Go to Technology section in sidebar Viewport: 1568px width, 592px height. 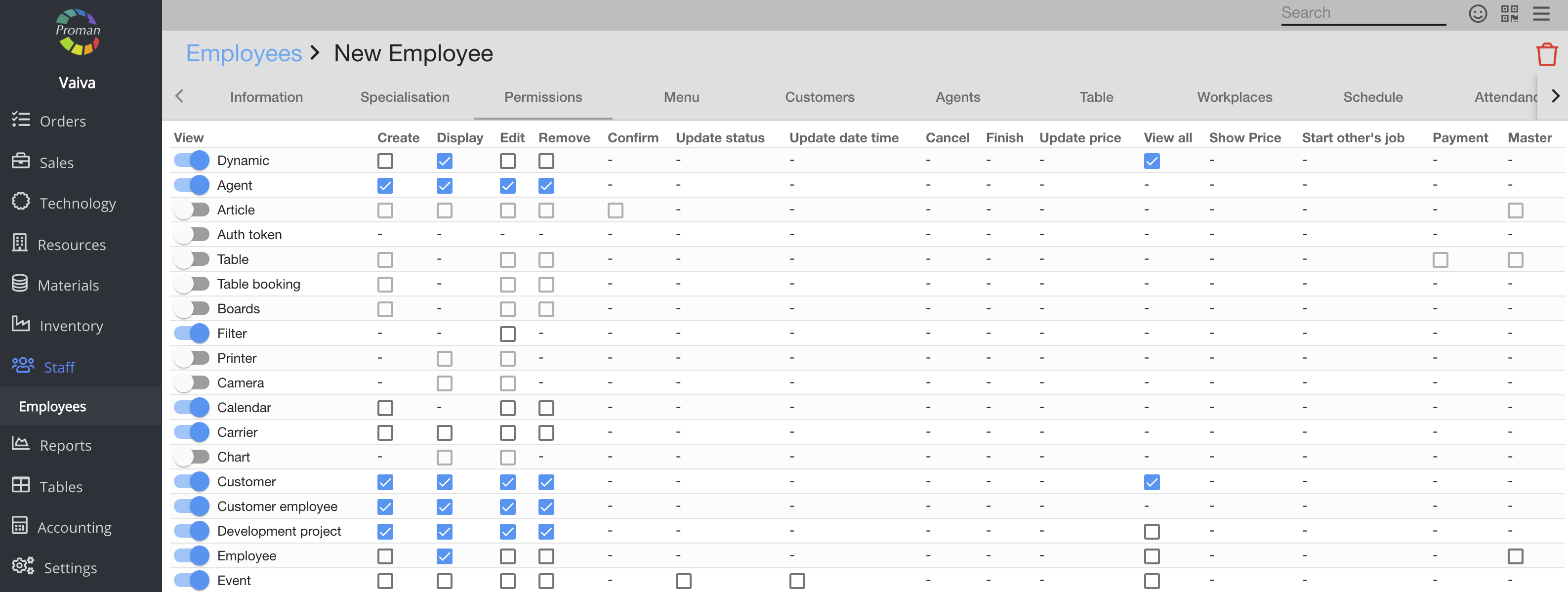77,203
